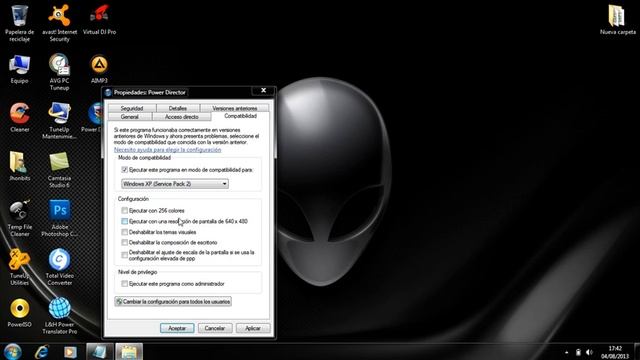The image size is (640, 360).
Task: Click the Show desktop strip
Action: pyautogui.click(x=637, y=351)
